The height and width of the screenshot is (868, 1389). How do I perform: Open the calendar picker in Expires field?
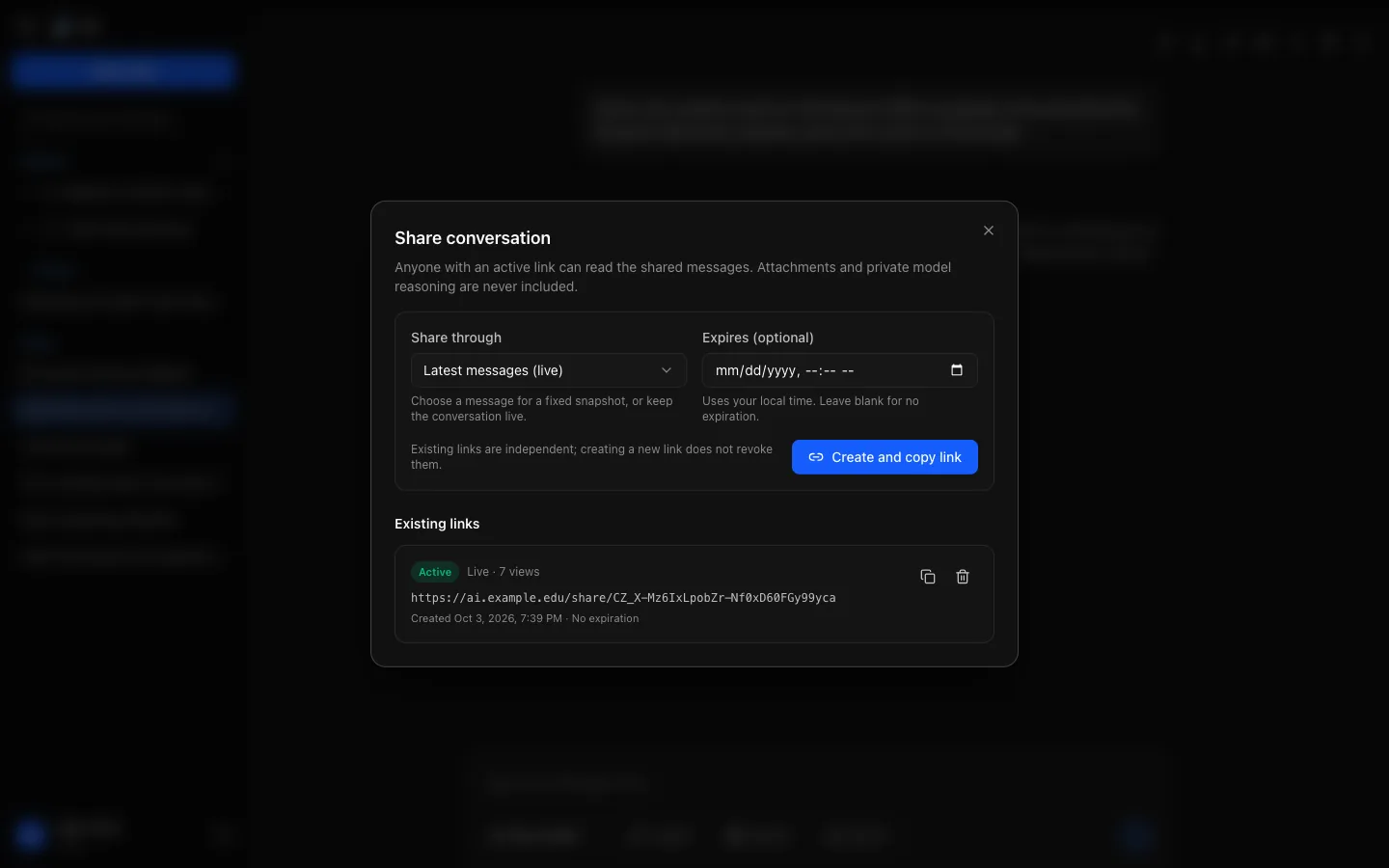957,370
